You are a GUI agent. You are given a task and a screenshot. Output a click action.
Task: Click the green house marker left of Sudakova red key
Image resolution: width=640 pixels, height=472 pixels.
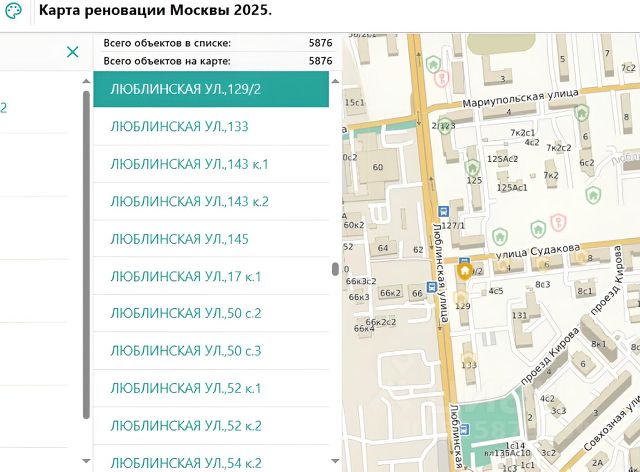tap(538, 229)
